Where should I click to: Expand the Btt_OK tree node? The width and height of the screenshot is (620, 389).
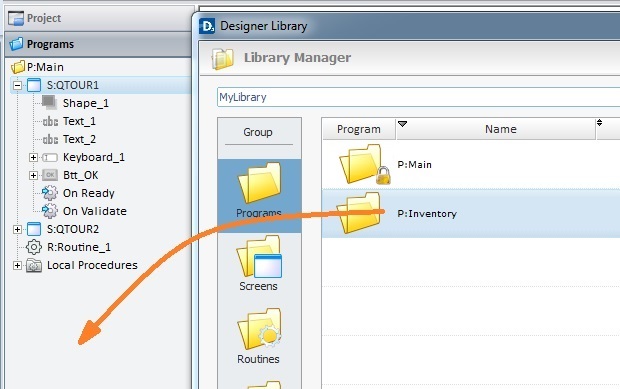(33, 175)
